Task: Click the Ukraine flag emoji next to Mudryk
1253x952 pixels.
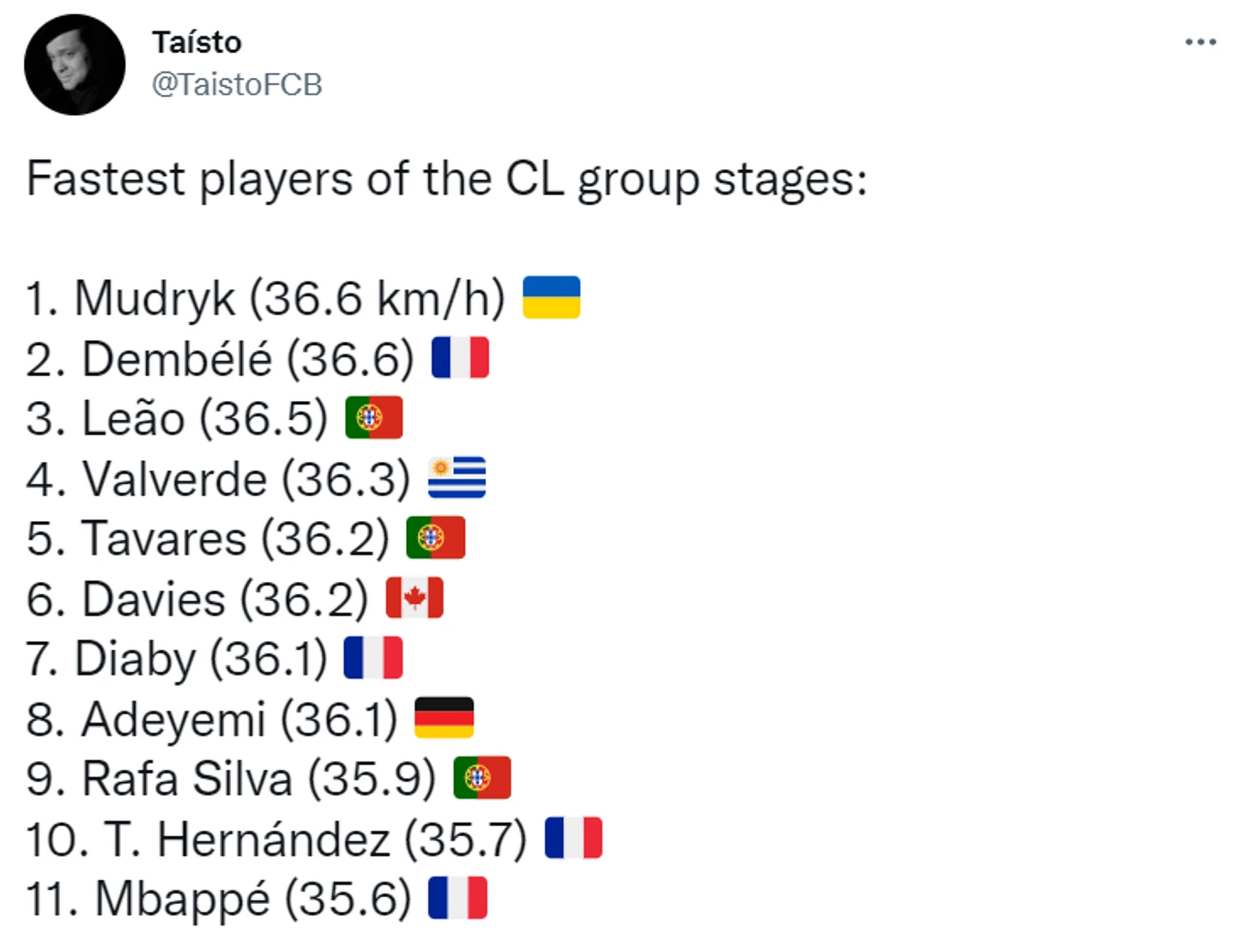Action: pos(552,298)
